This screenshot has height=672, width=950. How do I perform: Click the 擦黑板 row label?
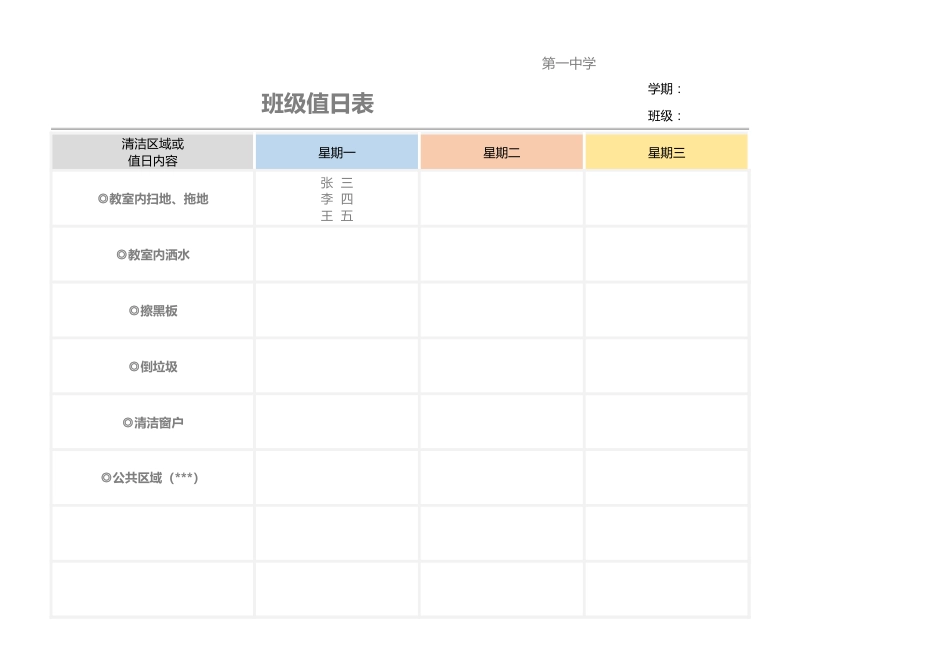[153, 311]
